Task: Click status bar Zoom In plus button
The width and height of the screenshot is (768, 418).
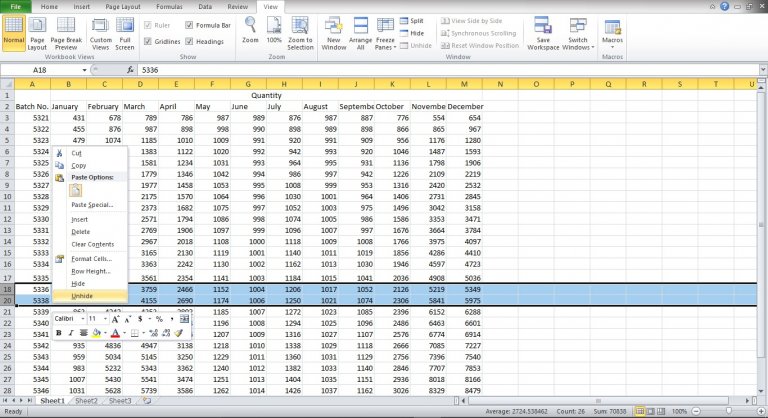Action: [x=761, y=411]
